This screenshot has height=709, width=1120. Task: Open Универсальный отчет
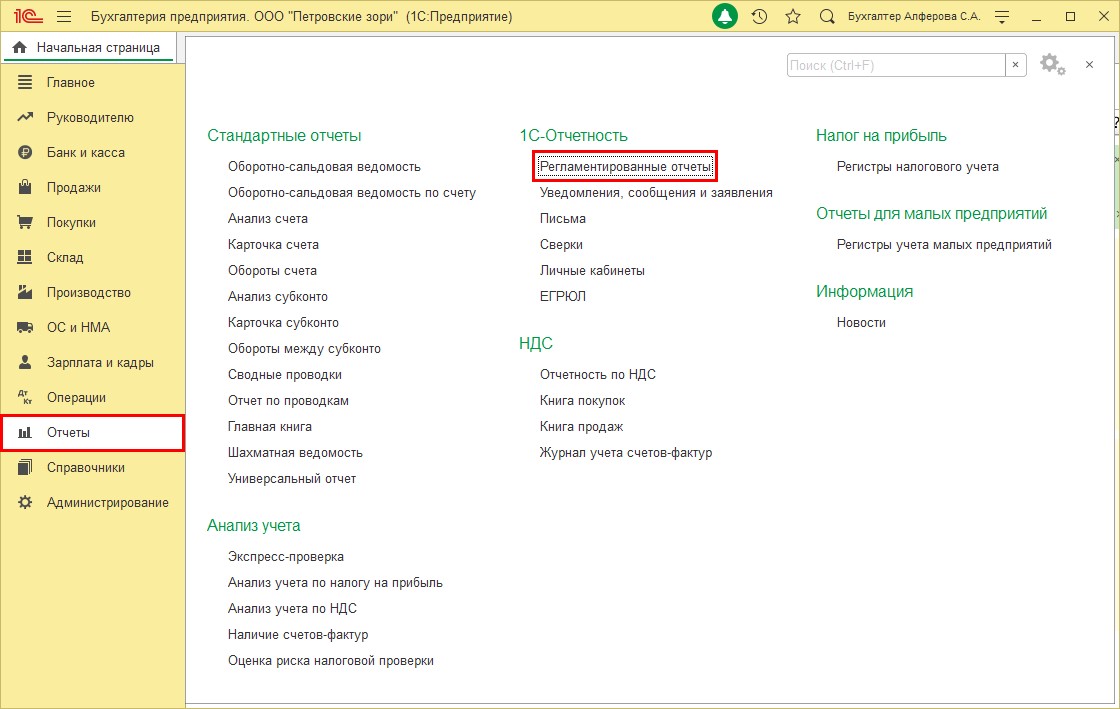tap(291, 478)
